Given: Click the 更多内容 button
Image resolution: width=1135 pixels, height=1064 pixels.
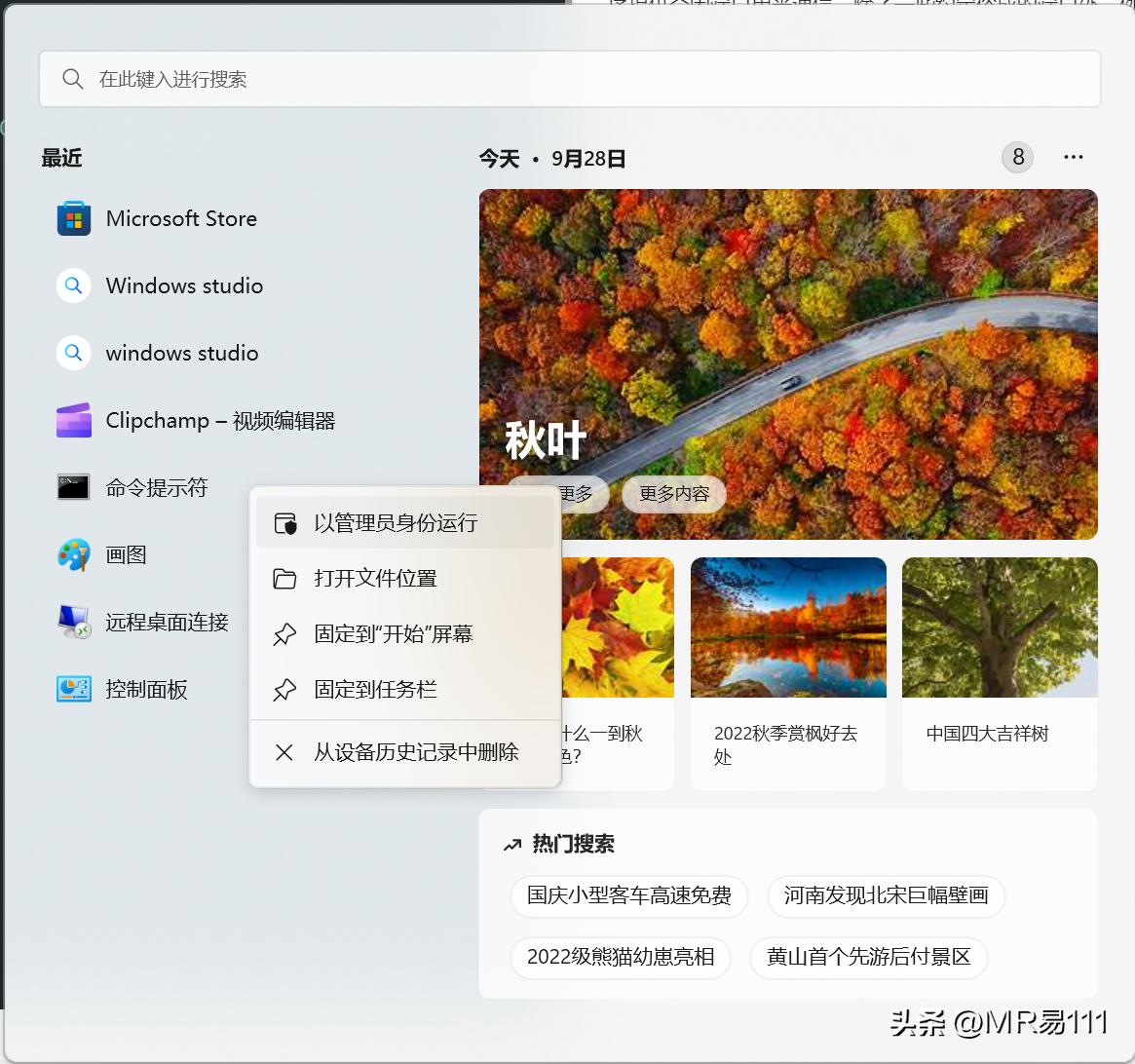Looking at the screenshot, I should (673, 494).
